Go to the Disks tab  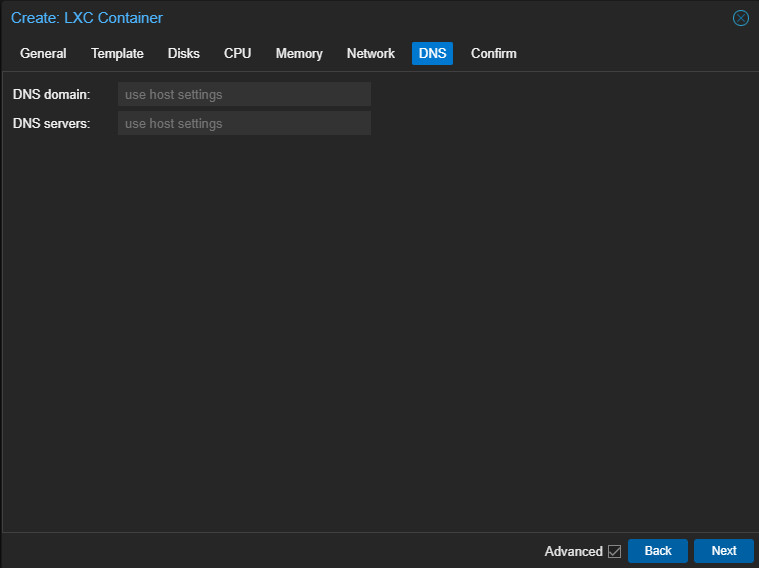pos(183,53)
